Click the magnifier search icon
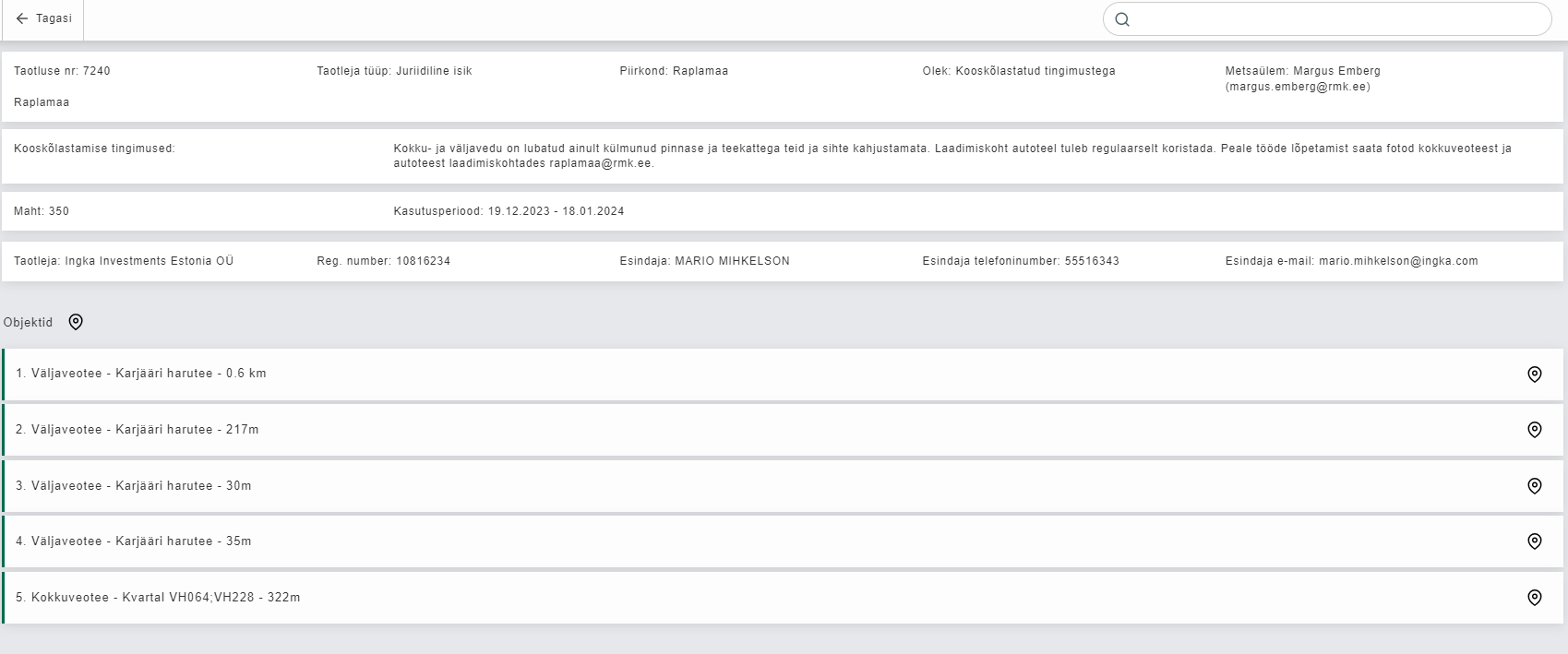 (1122, 19)
